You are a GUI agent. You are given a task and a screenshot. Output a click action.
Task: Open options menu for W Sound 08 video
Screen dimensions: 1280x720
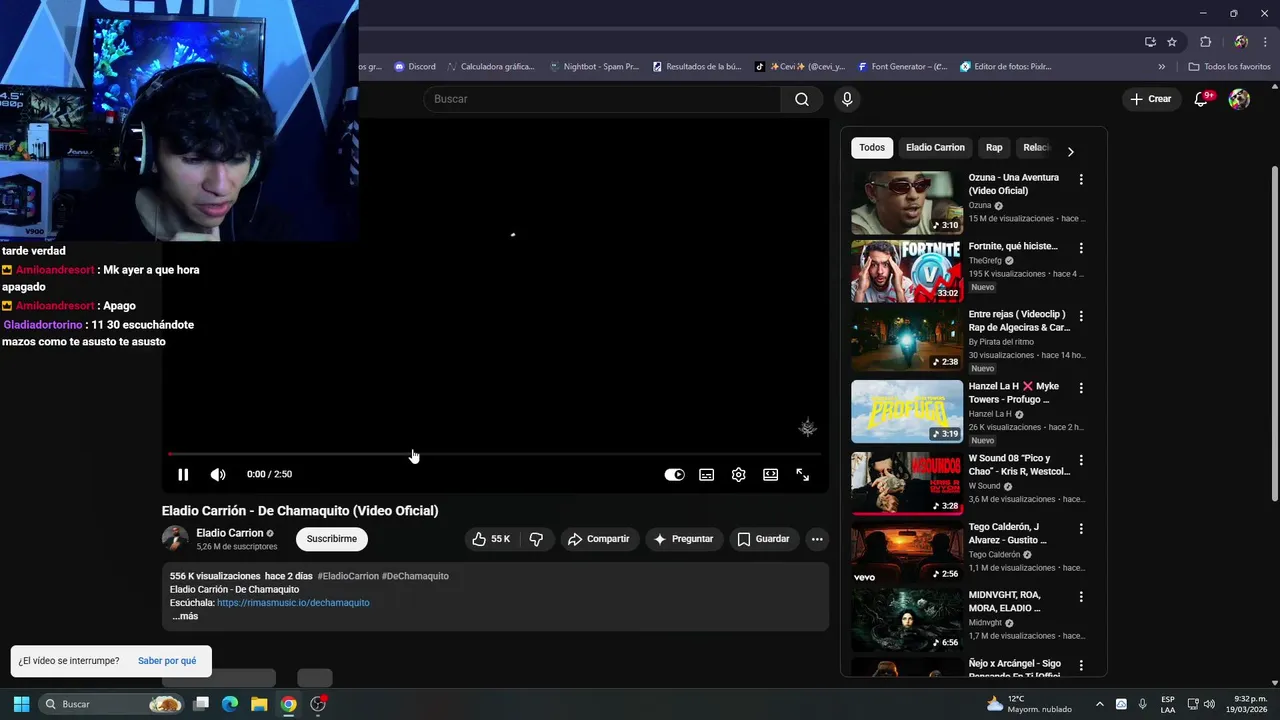tap(1081, 460)
